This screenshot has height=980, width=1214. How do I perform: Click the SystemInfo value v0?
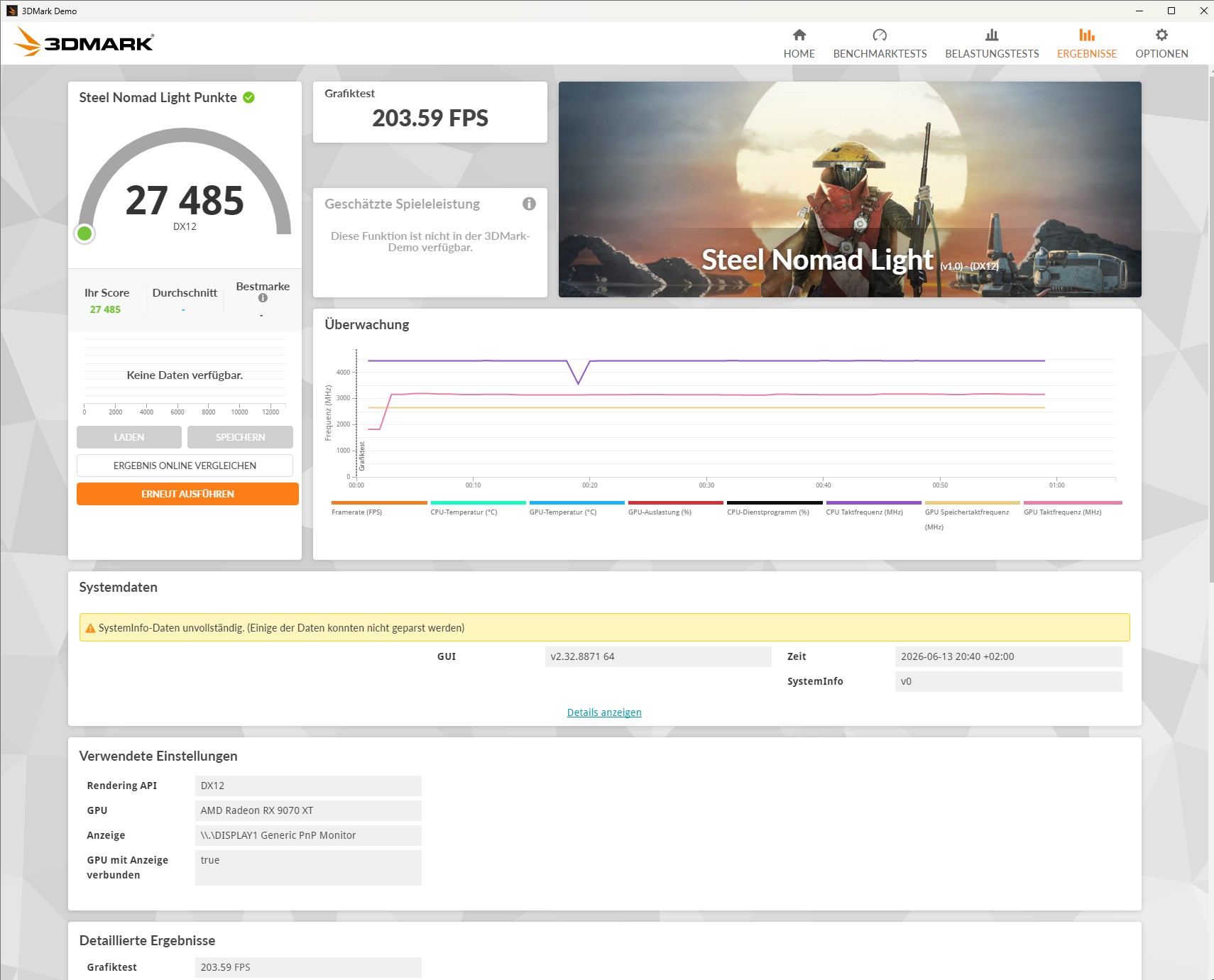pos(1008,681)
